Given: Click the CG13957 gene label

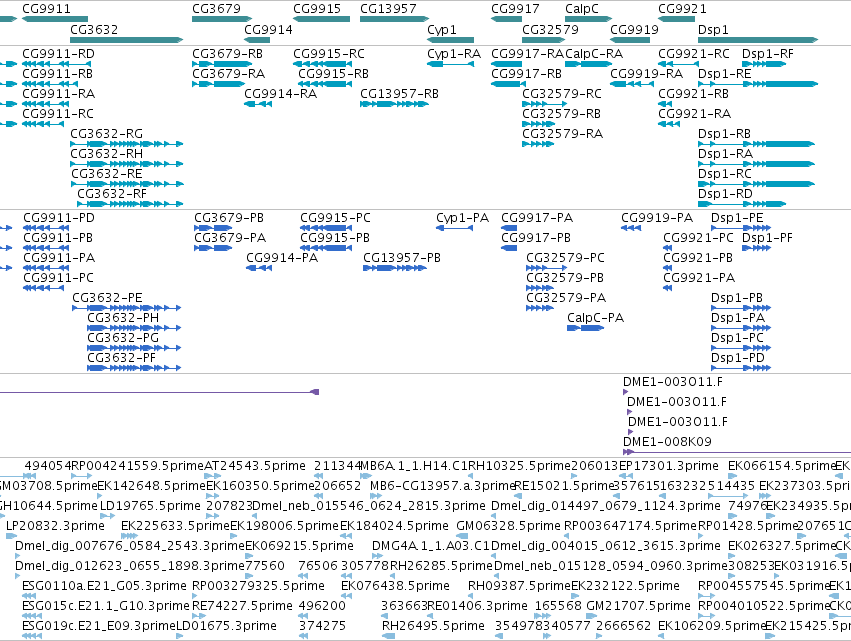Looking at the screenshot, I should coord(388,9).
